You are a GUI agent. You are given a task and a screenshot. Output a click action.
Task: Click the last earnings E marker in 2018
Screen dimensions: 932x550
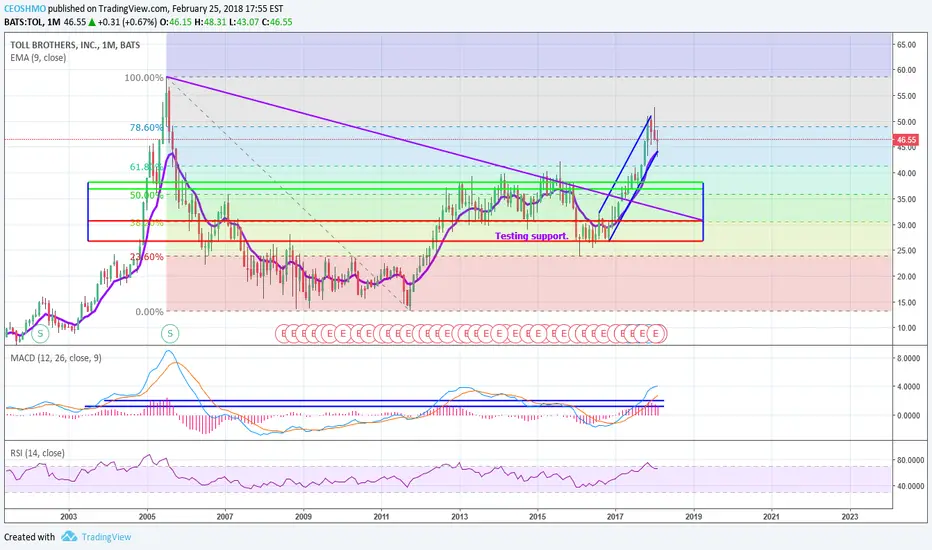(x=656, y=334)
